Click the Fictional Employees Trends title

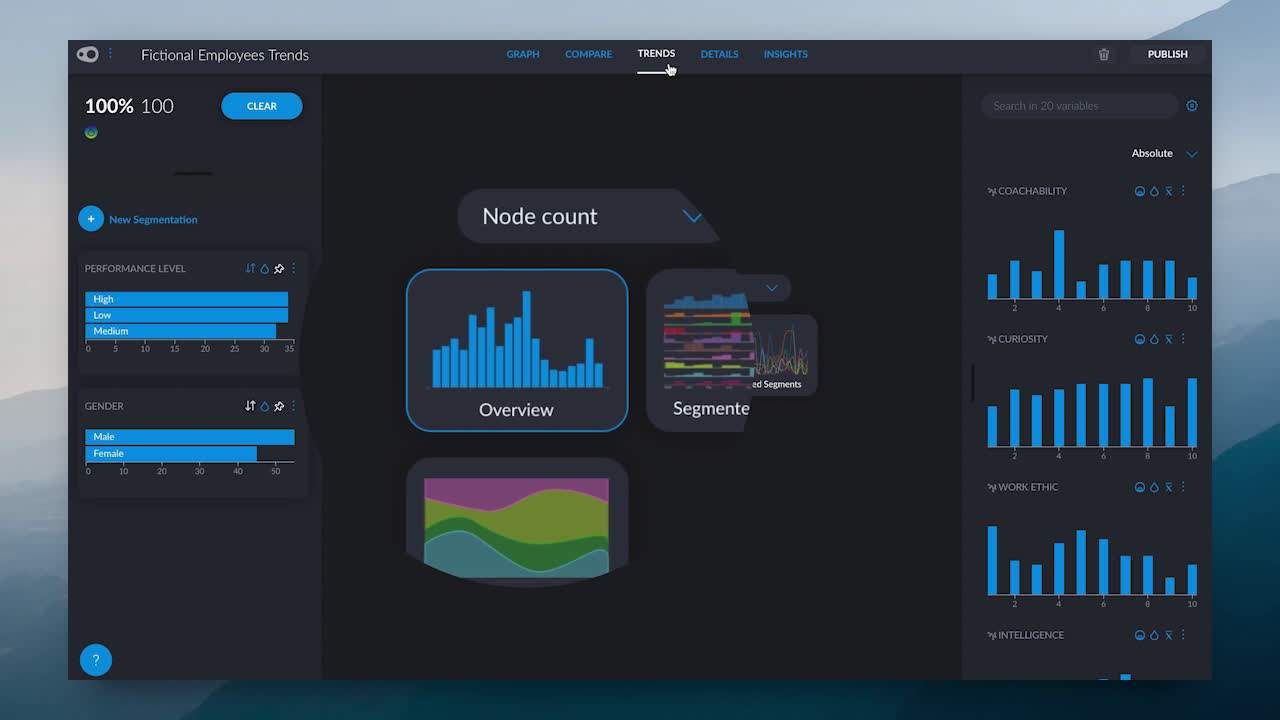tap(225, 55)
